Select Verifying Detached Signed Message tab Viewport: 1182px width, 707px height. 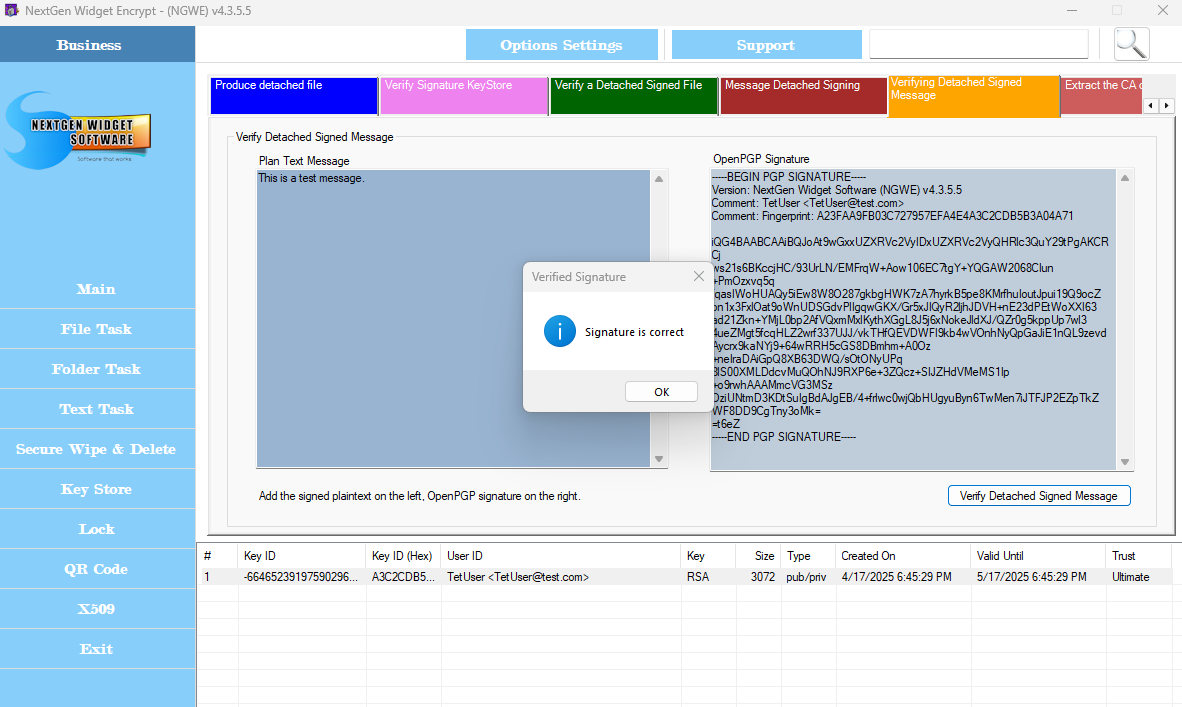(974, 96)
